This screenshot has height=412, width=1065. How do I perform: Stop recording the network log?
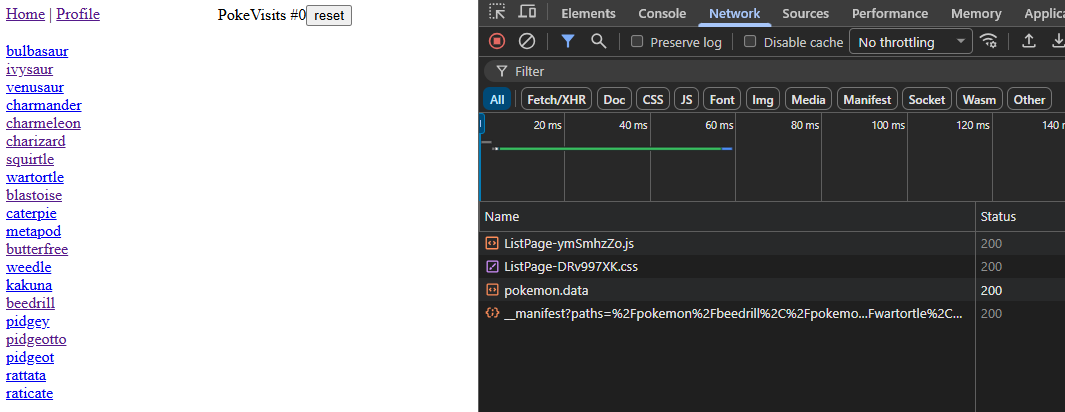[497, 41]
